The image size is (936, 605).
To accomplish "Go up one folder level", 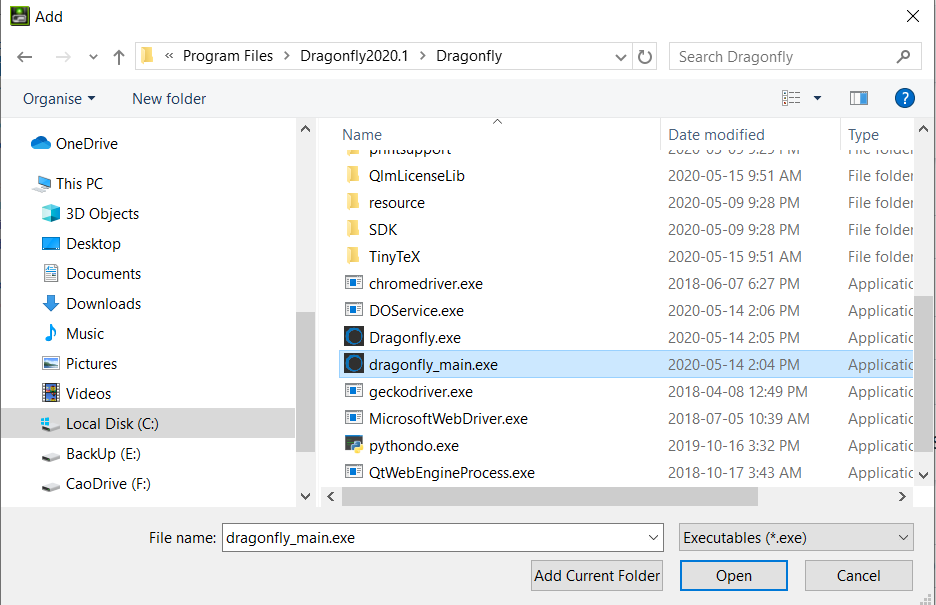I will (119, 57).
